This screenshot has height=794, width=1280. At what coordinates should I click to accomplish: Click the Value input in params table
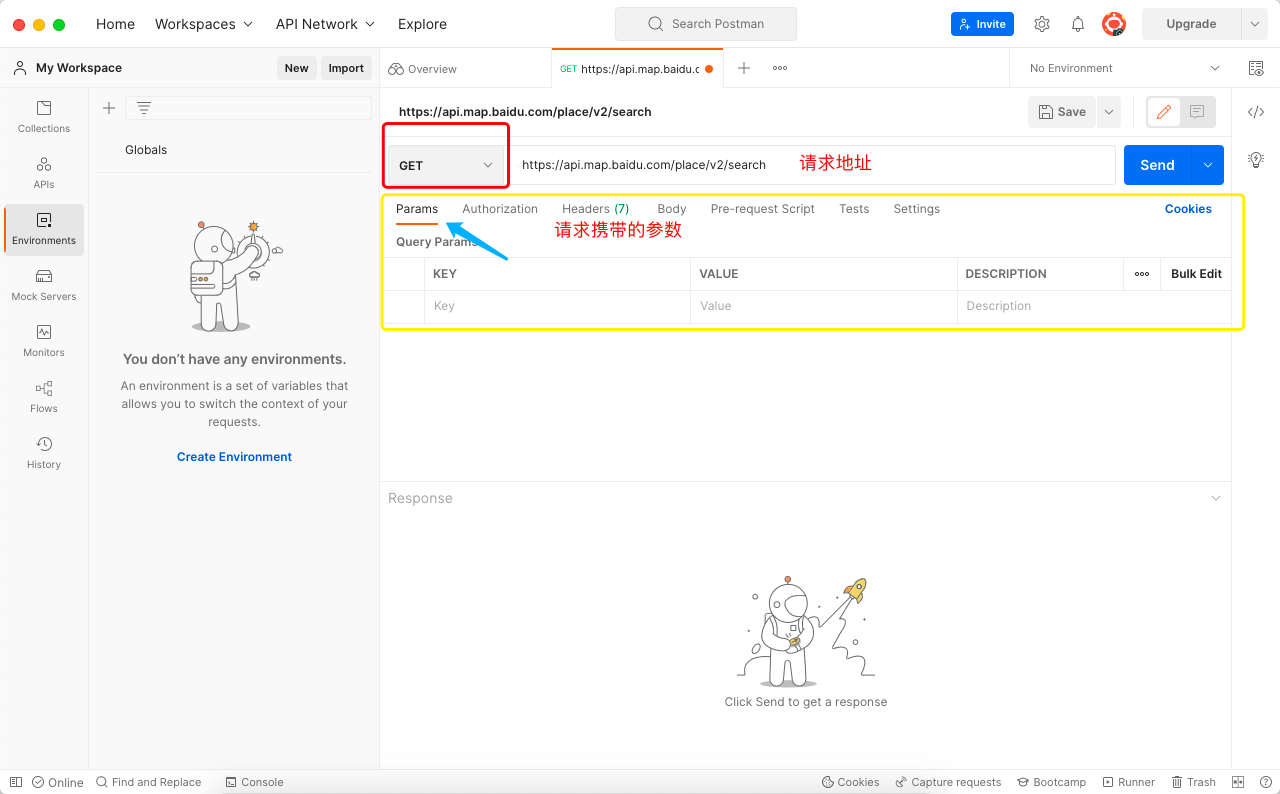[x=824, y=306]
